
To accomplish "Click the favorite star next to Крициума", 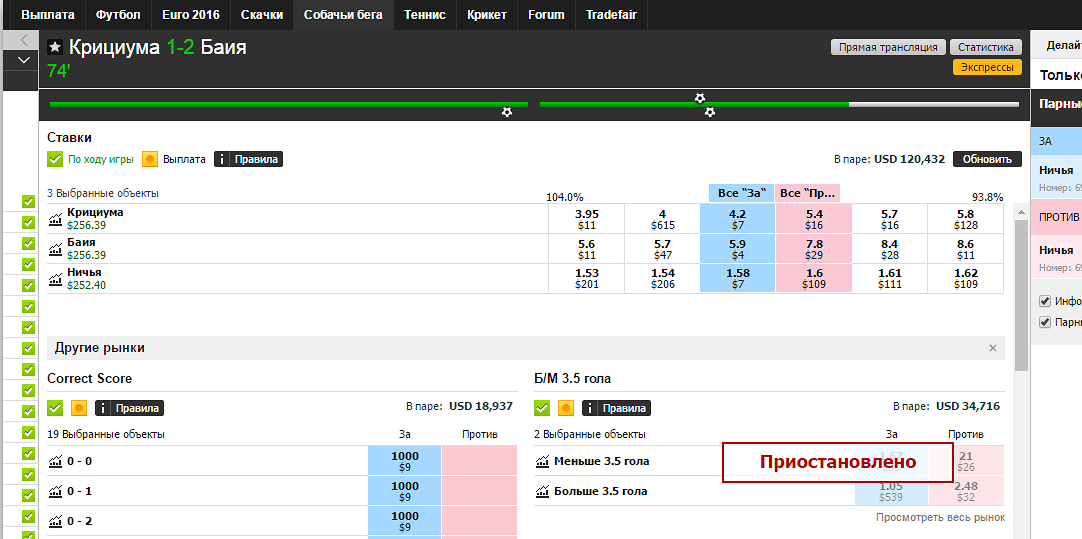I will (55, 47).
